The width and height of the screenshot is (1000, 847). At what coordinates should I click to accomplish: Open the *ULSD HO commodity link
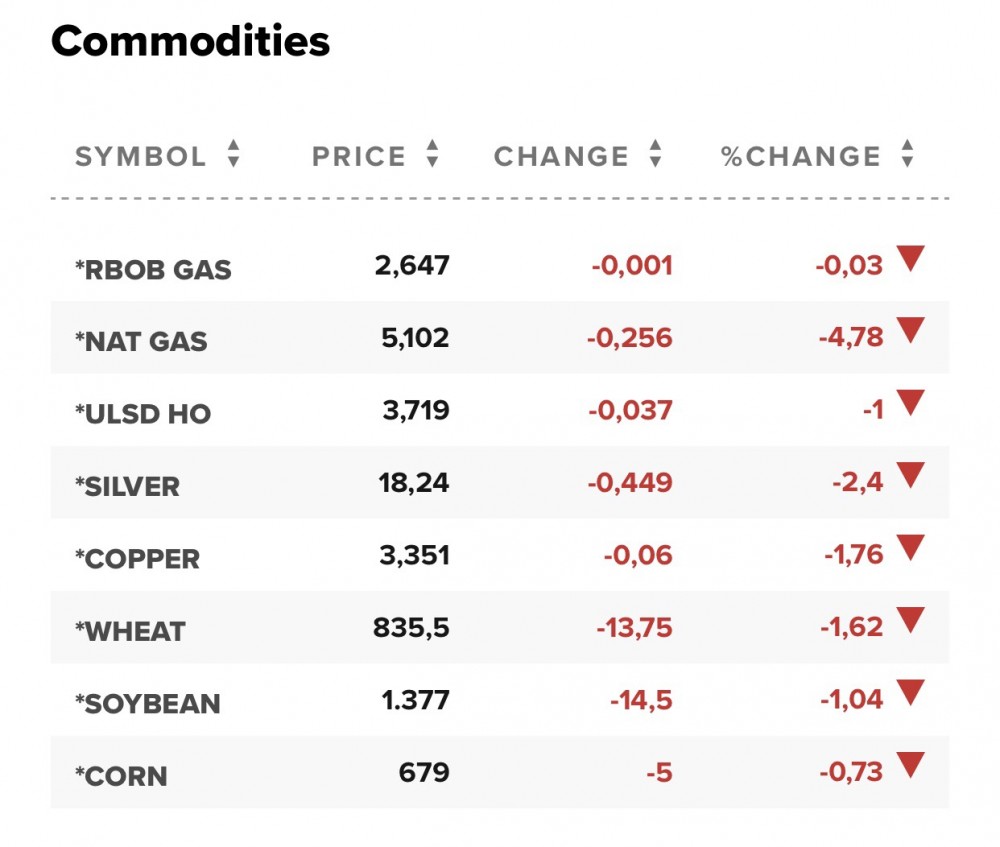pyautogui.click(x=143, y=414)
